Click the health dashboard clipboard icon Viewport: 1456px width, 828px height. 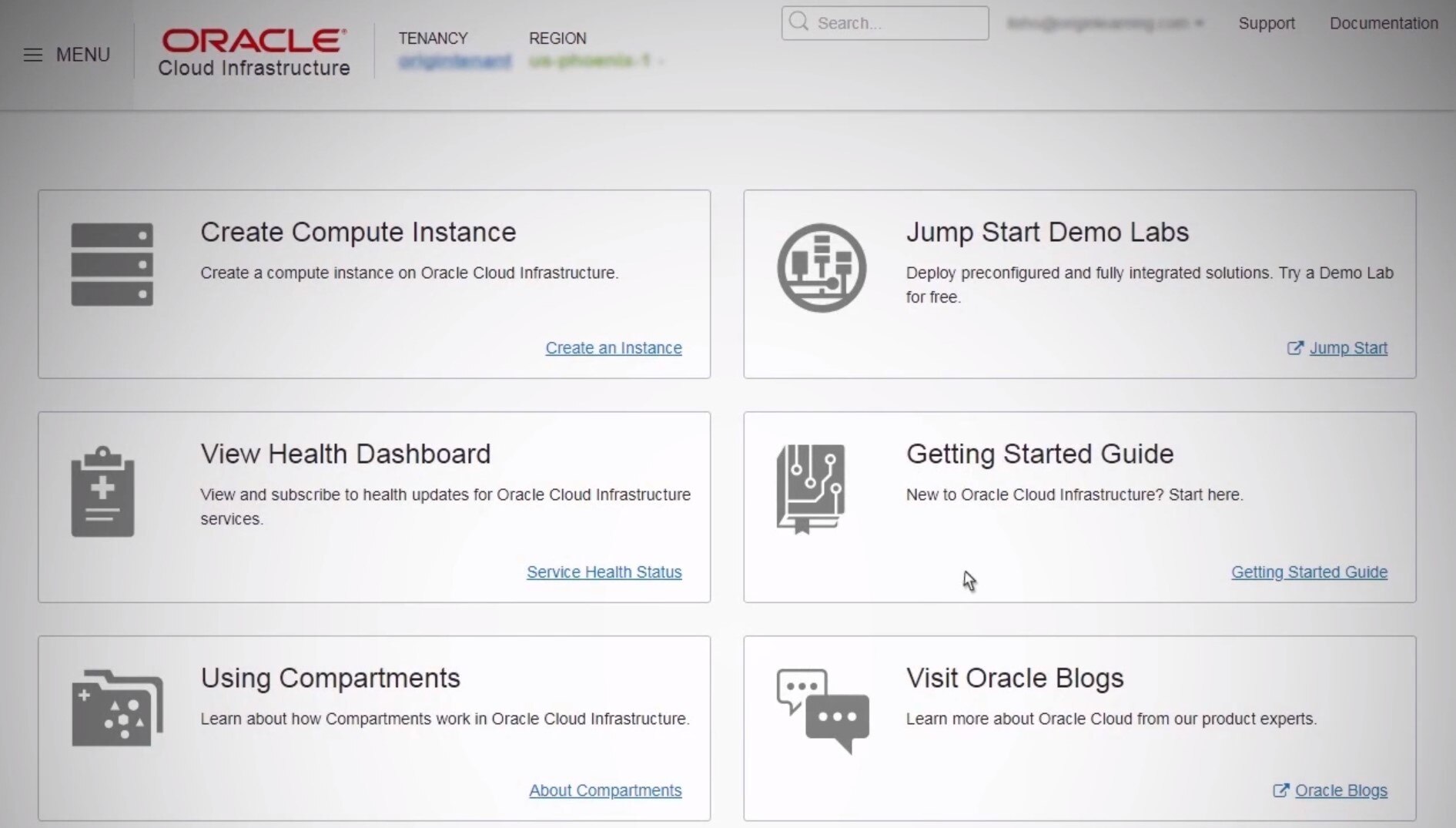(x=102, y=491)
